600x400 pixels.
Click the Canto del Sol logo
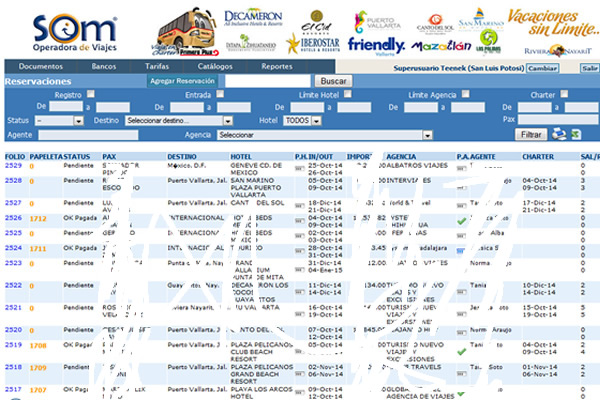pos(435,23)
